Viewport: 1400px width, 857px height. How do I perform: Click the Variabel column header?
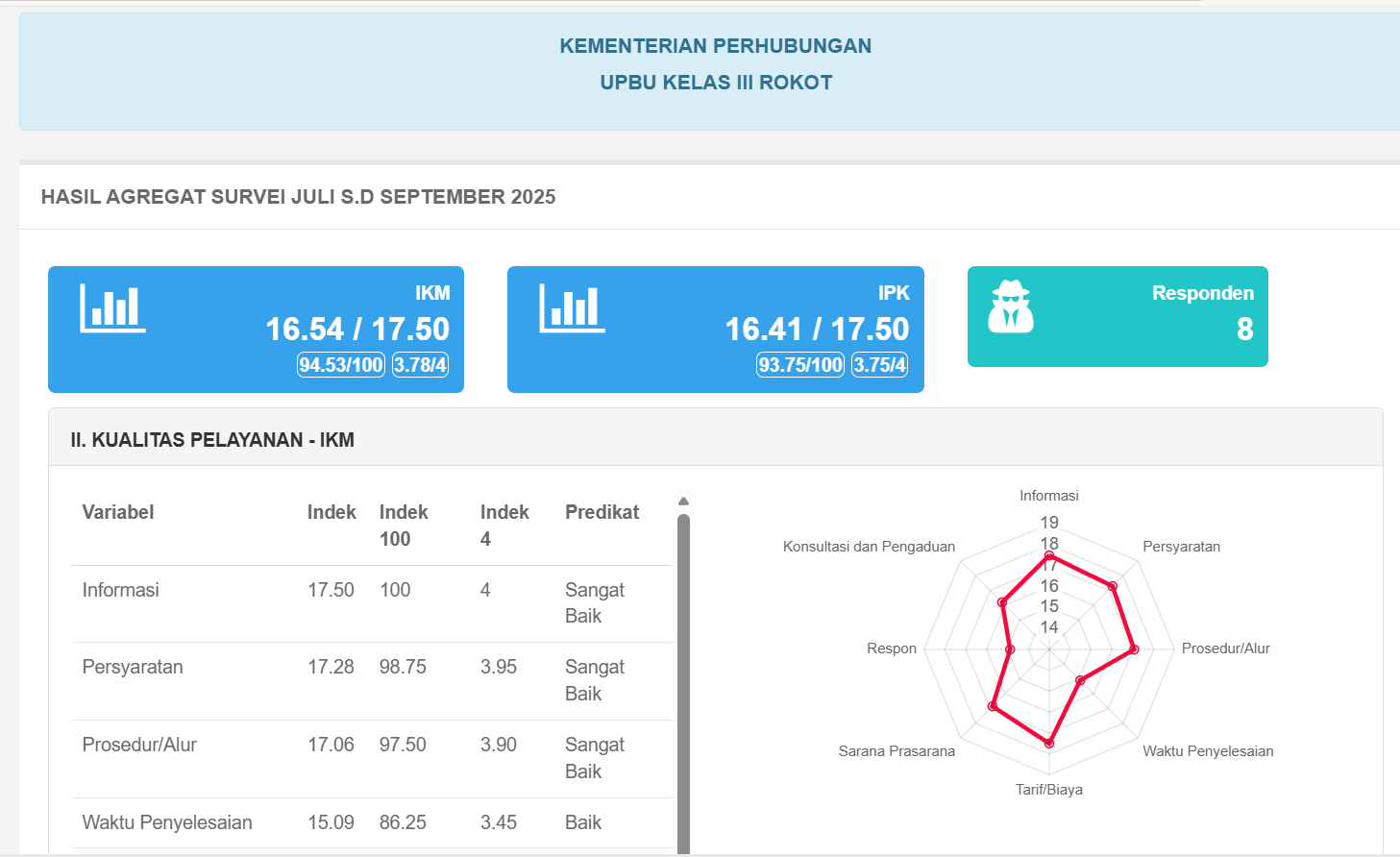pos(118,512)
